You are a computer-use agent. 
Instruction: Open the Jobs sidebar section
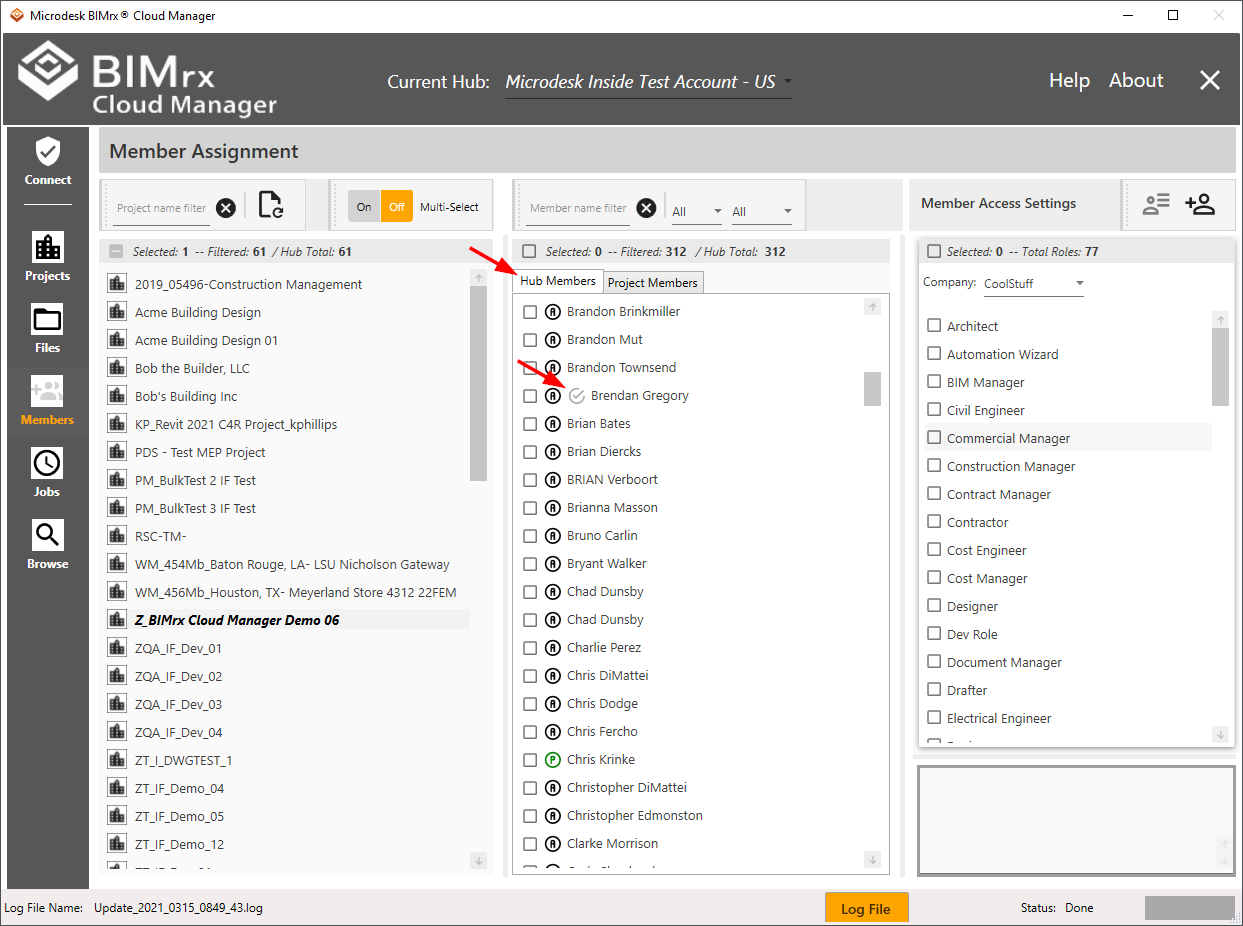[x=48, y=474]
